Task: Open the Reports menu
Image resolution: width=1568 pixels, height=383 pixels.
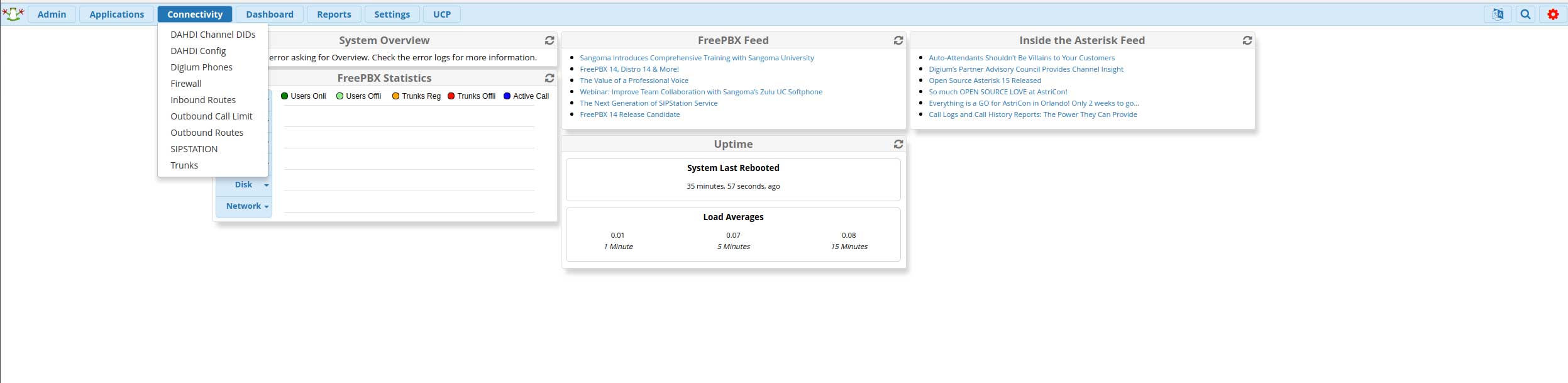Action: pos(334,14)
